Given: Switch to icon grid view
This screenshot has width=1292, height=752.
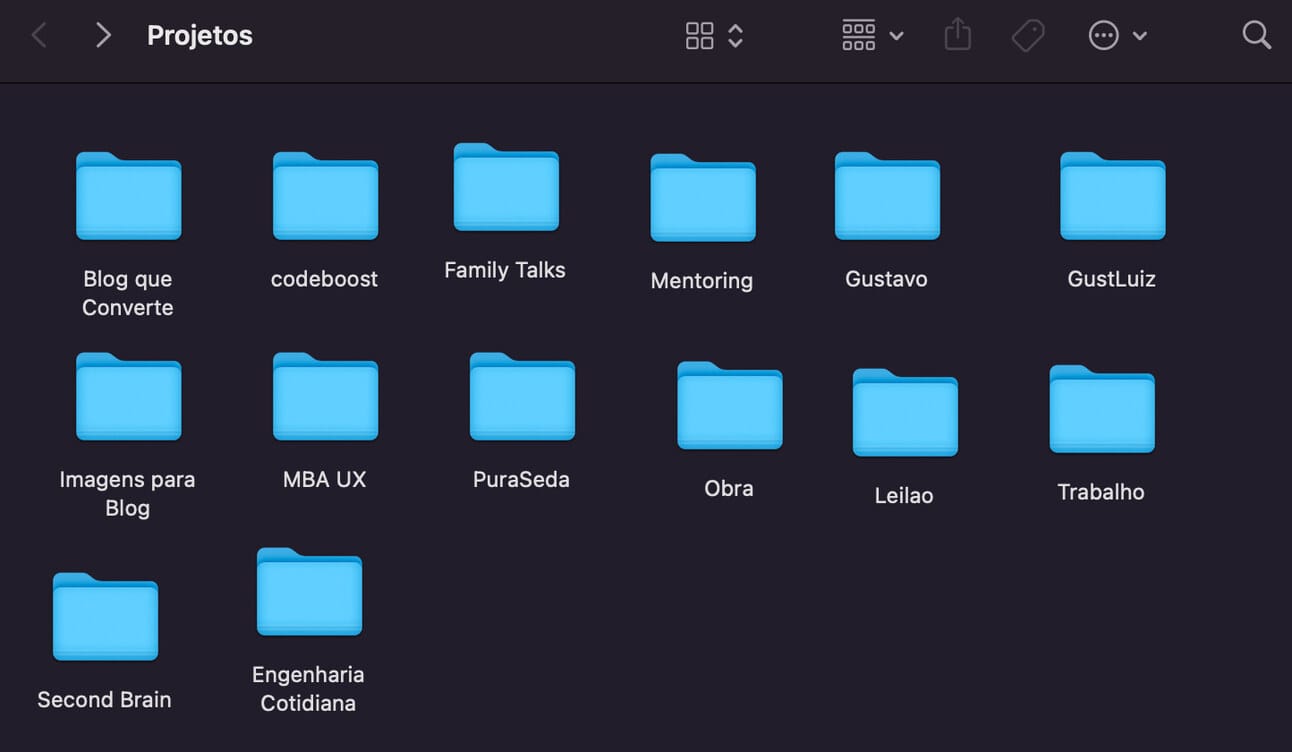Looking at the screenshot, I should (700, 36).
